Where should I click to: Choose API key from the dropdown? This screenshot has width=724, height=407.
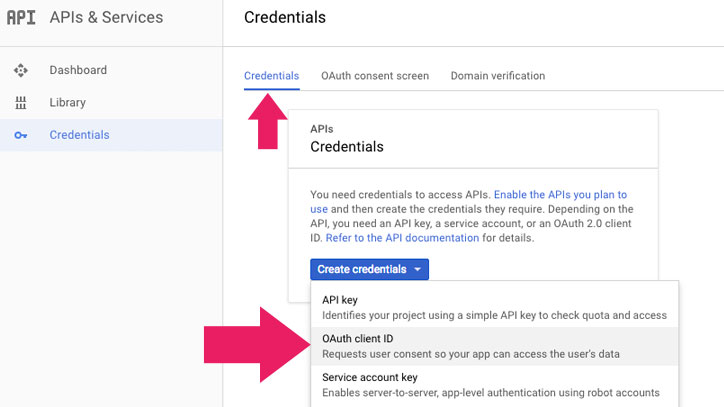click(340, 300)
